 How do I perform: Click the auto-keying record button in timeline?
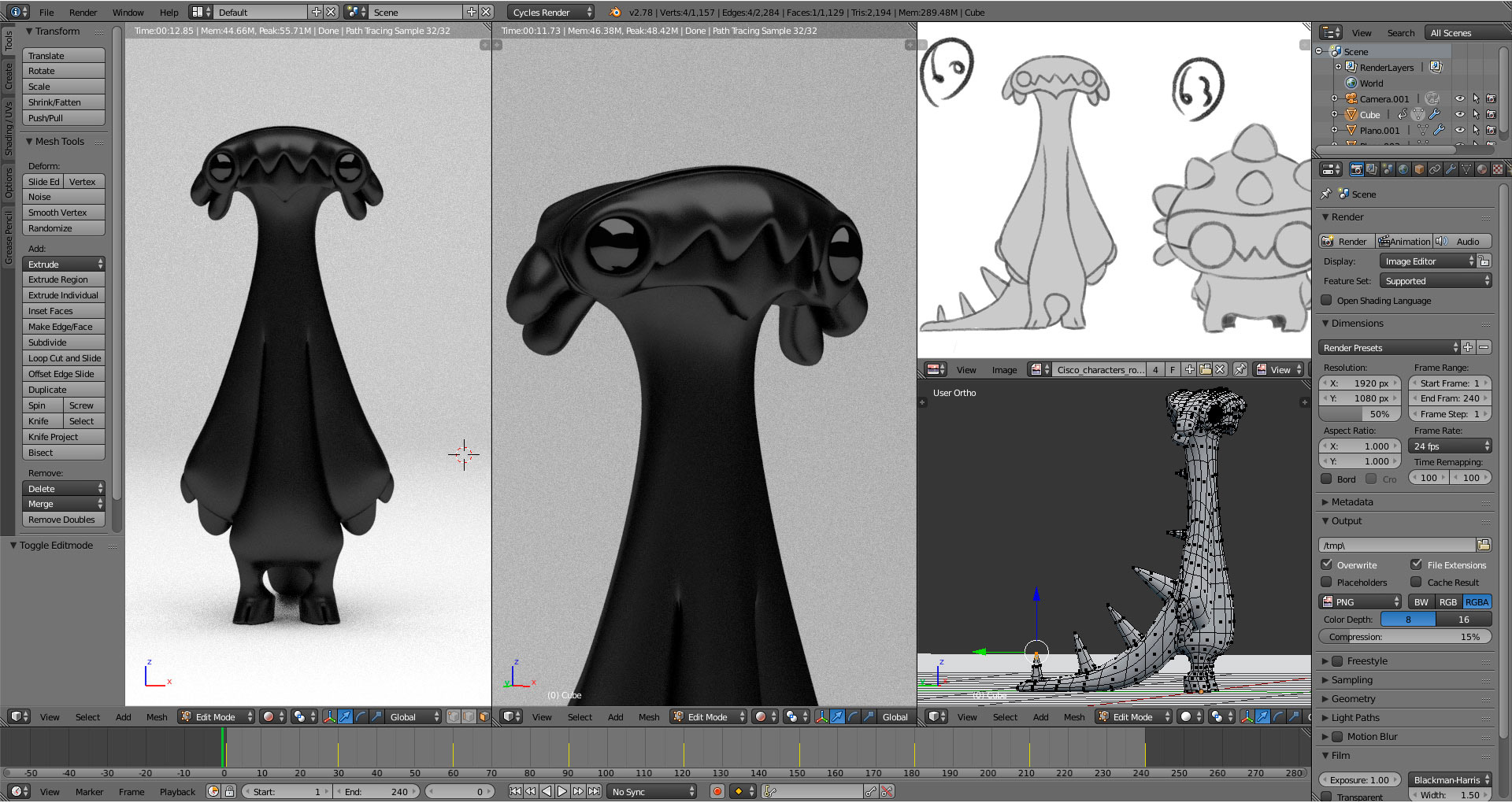pyautogui.click(x=717, y=791)
